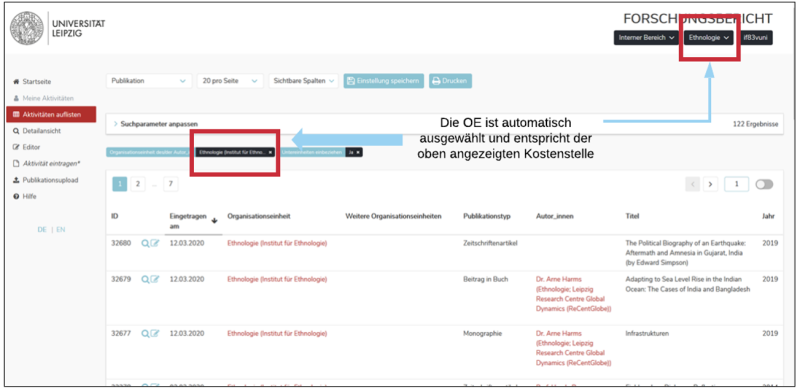Open the Editor sidebar item

click(27, 147)
